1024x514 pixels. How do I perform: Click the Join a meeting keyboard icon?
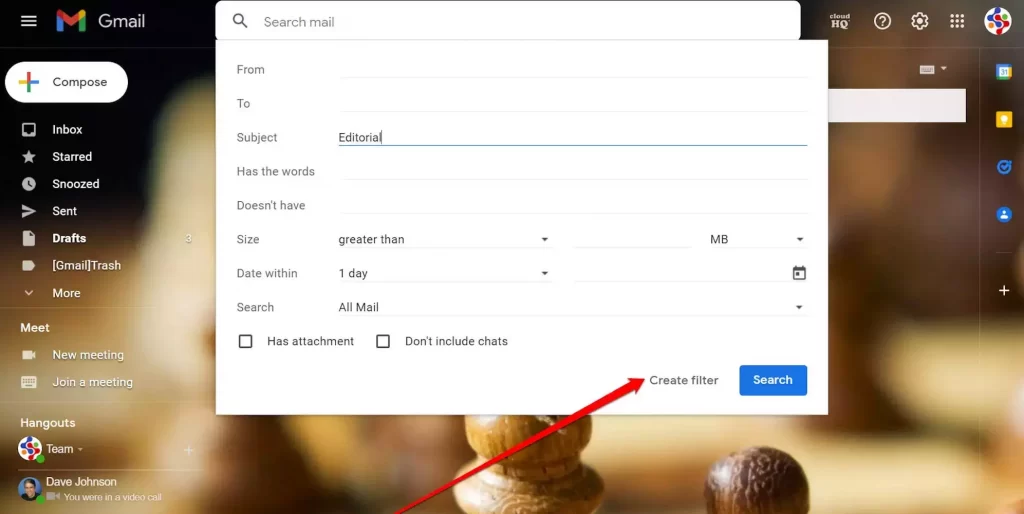pos(29,382)
